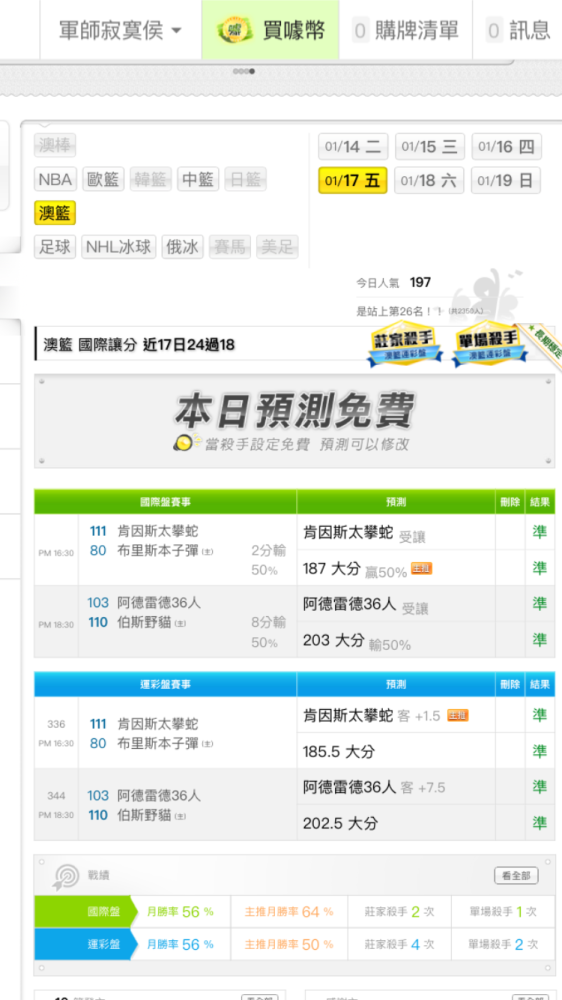Click the 買噱幣 button

coord(270,30)
